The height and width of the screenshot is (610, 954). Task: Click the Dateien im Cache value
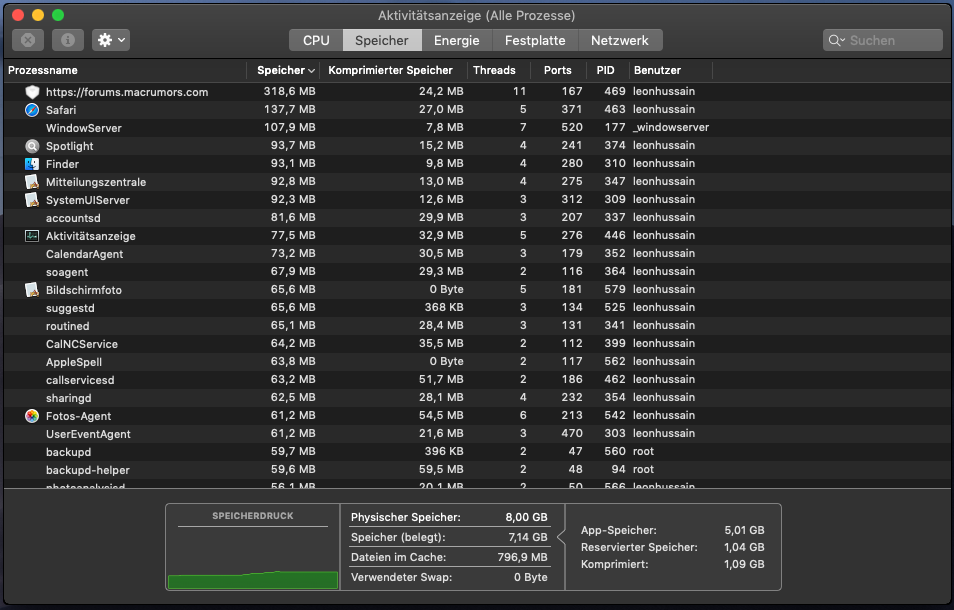[x=522, y=557]
